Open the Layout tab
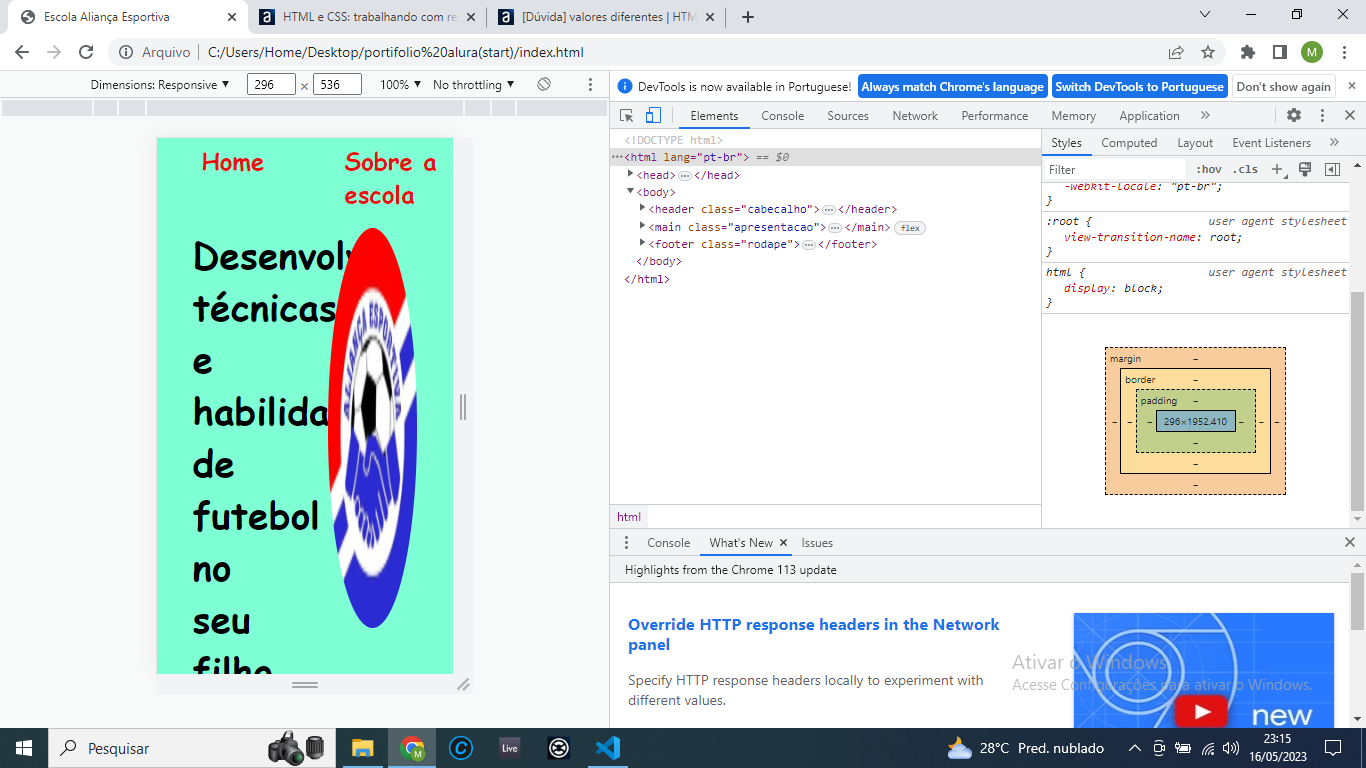Viewport: 1366px width, 768px height. click(x=1195, y=143)
